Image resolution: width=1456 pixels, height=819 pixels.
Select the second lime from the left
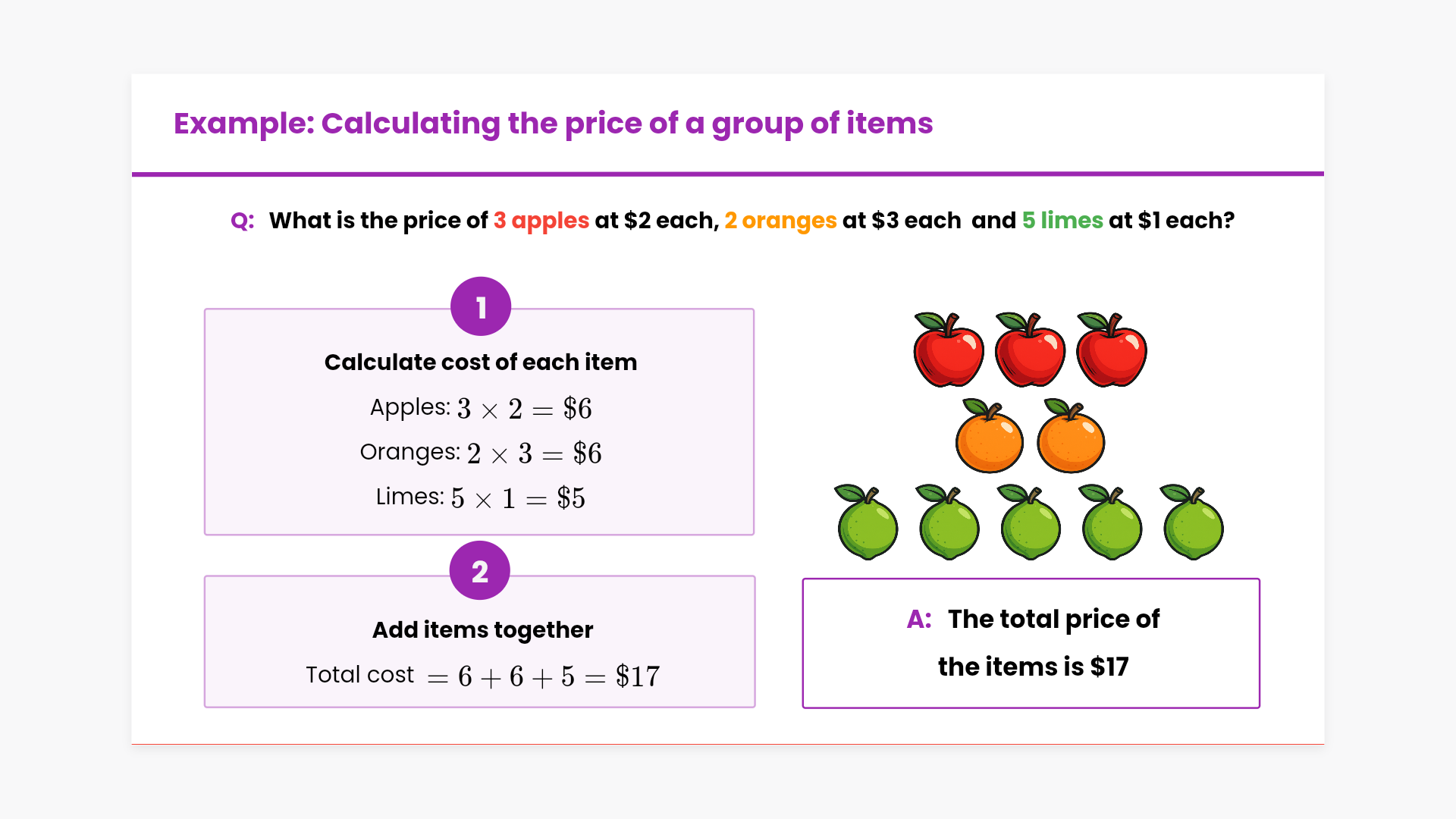(949, 523)
